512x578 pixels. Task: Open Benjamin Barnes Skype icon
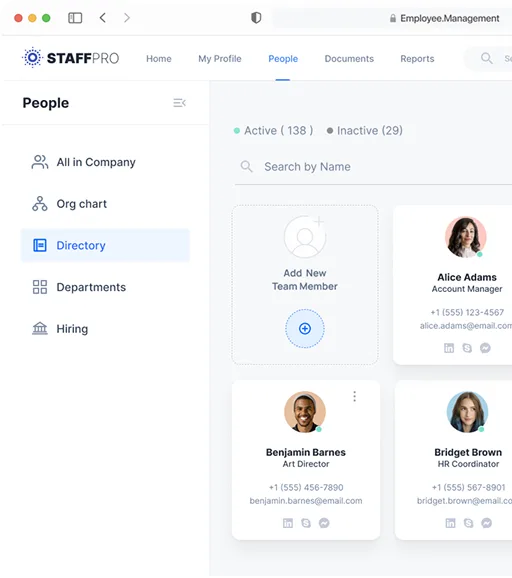point(306,523)
